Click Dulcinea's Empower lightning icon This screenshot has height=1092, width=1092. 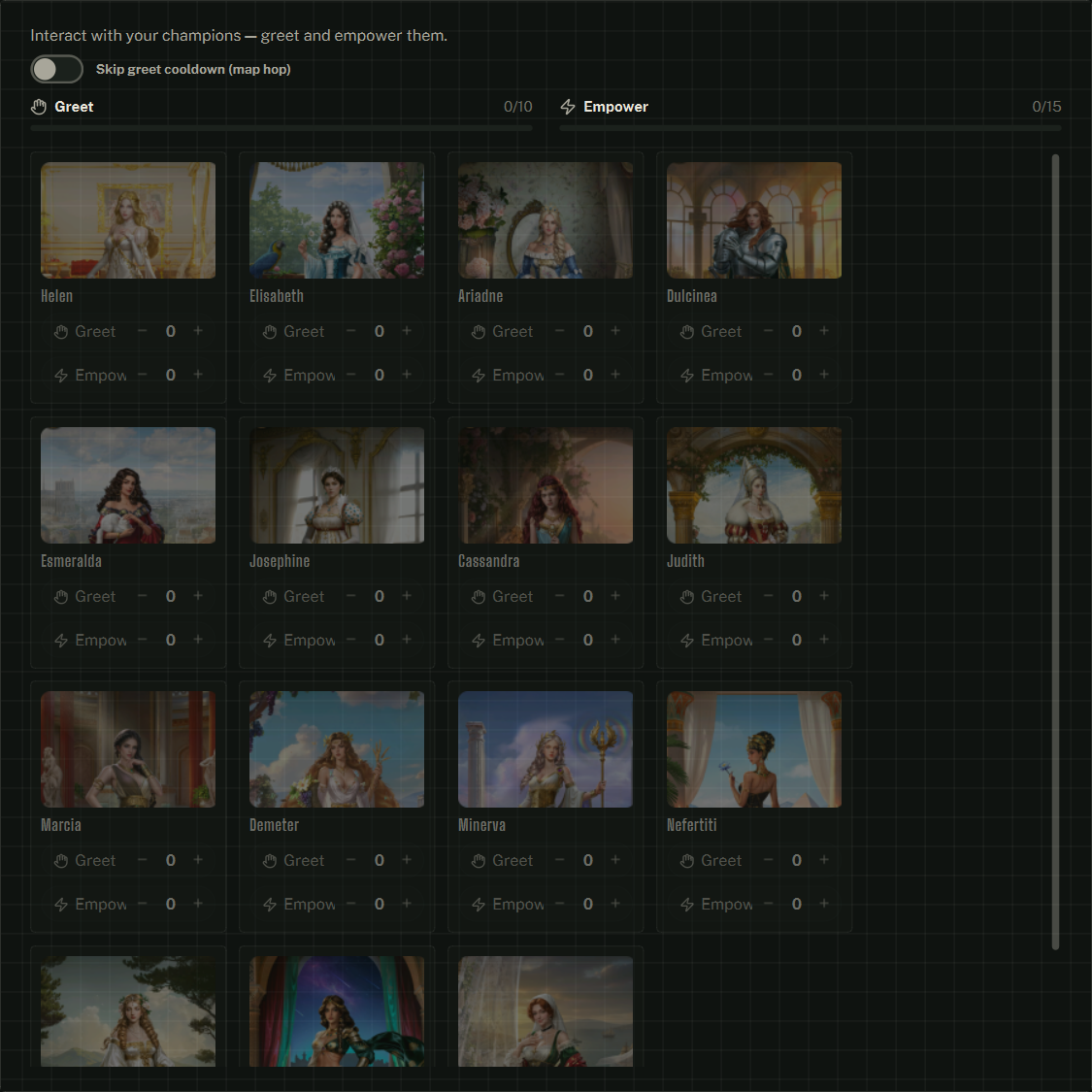point(687,376)
